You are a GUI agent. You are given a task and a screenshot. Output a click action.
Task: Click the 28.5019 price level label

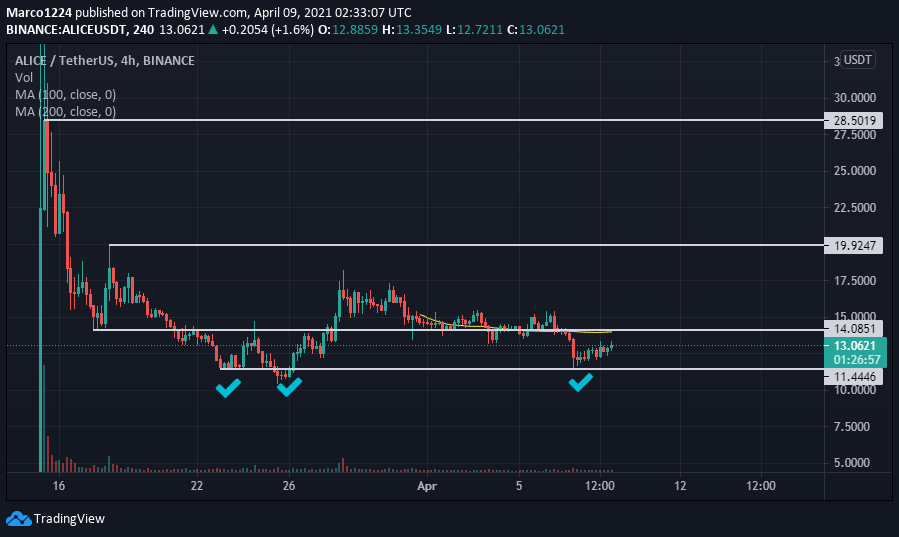point(854,120)
